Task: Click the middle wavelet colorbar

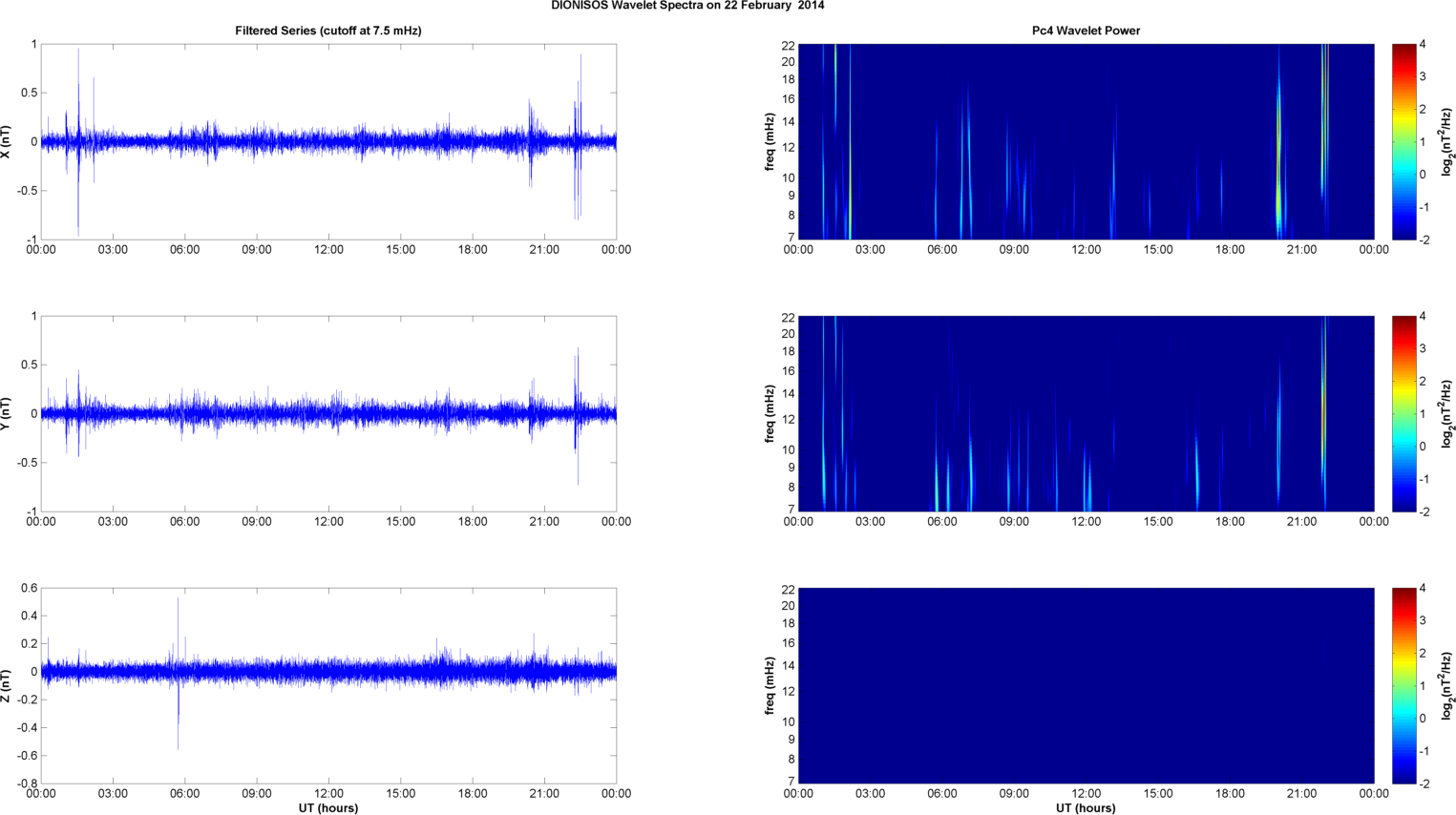Action: pyautogui.click(x=1403, y=413)
